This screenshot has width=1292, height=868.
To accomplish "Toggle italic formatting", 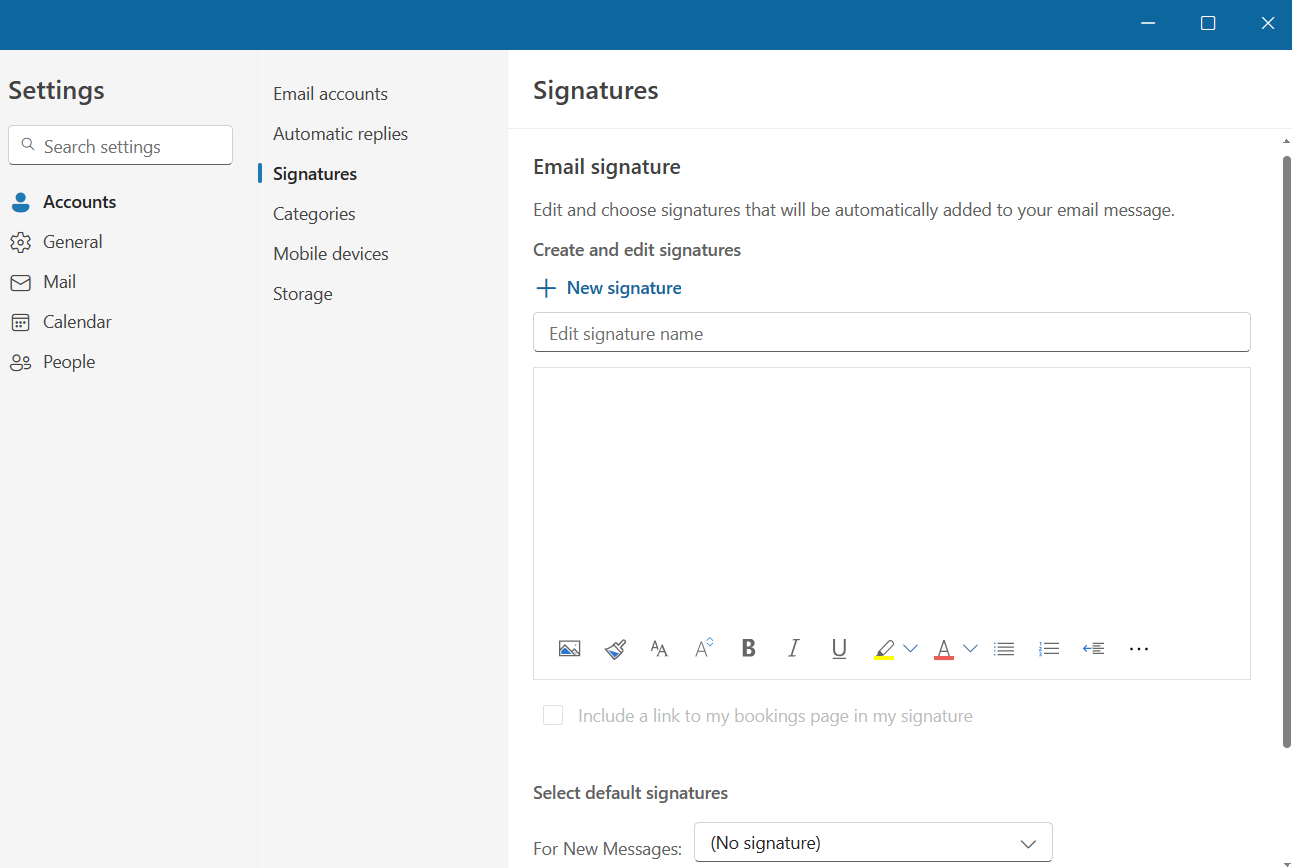I will click(x=794, y=649).
